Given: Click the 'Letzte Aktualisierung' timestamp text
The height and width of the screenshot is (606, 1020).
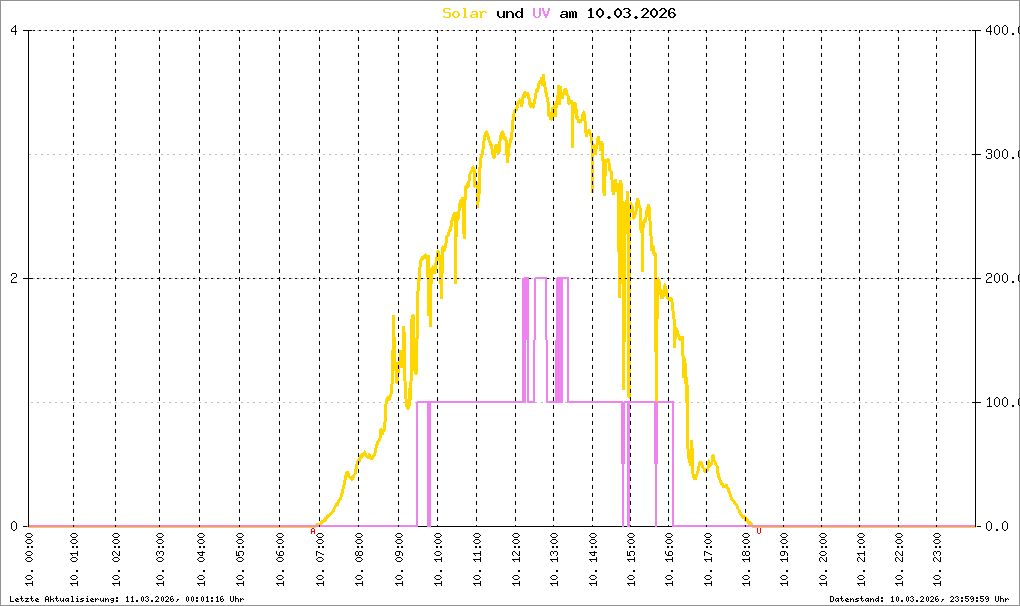Looking at the screenshot, I should point(127,599).
